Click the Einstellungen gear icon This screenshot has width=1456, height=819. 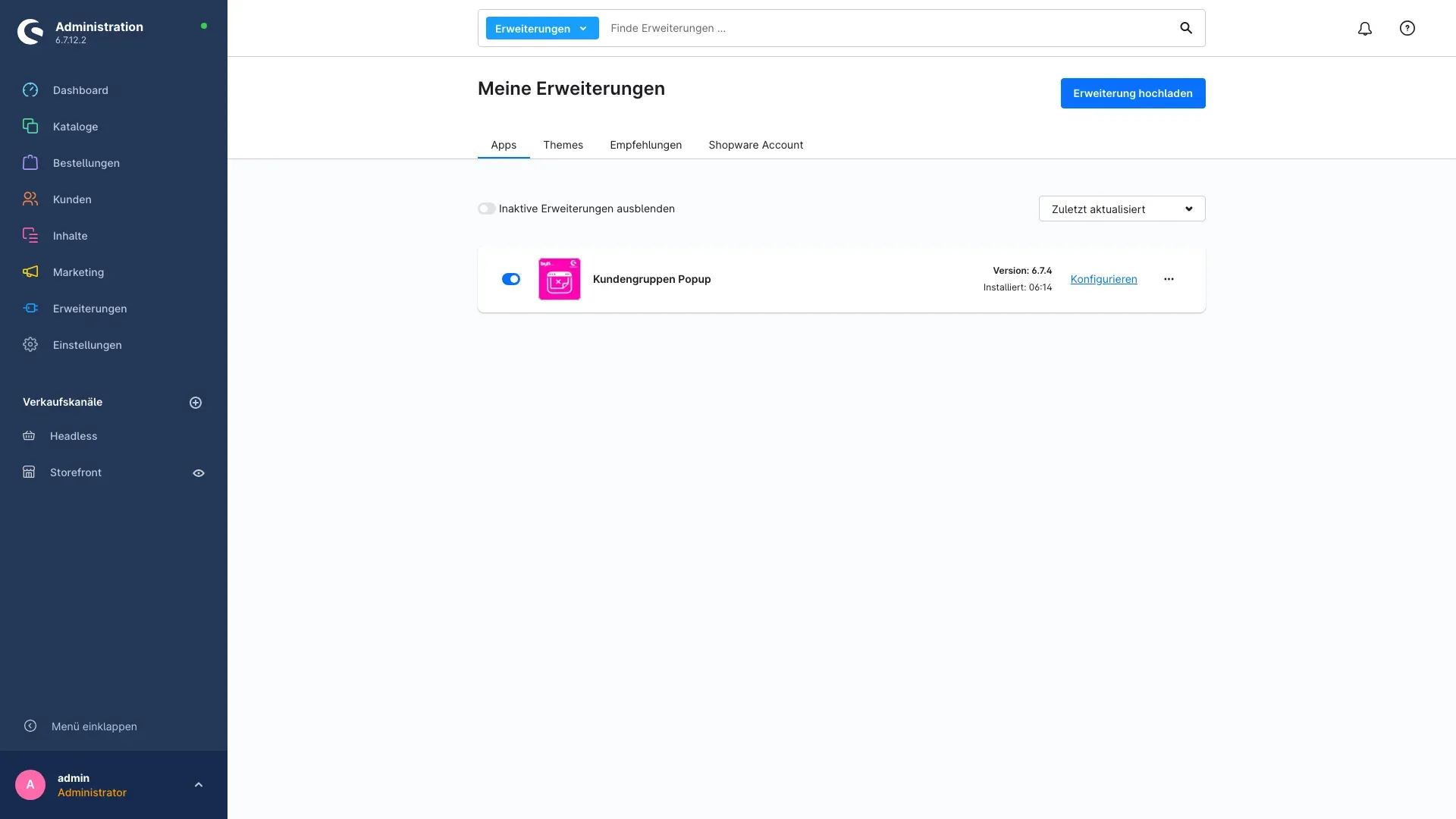(x=30, y=345)
